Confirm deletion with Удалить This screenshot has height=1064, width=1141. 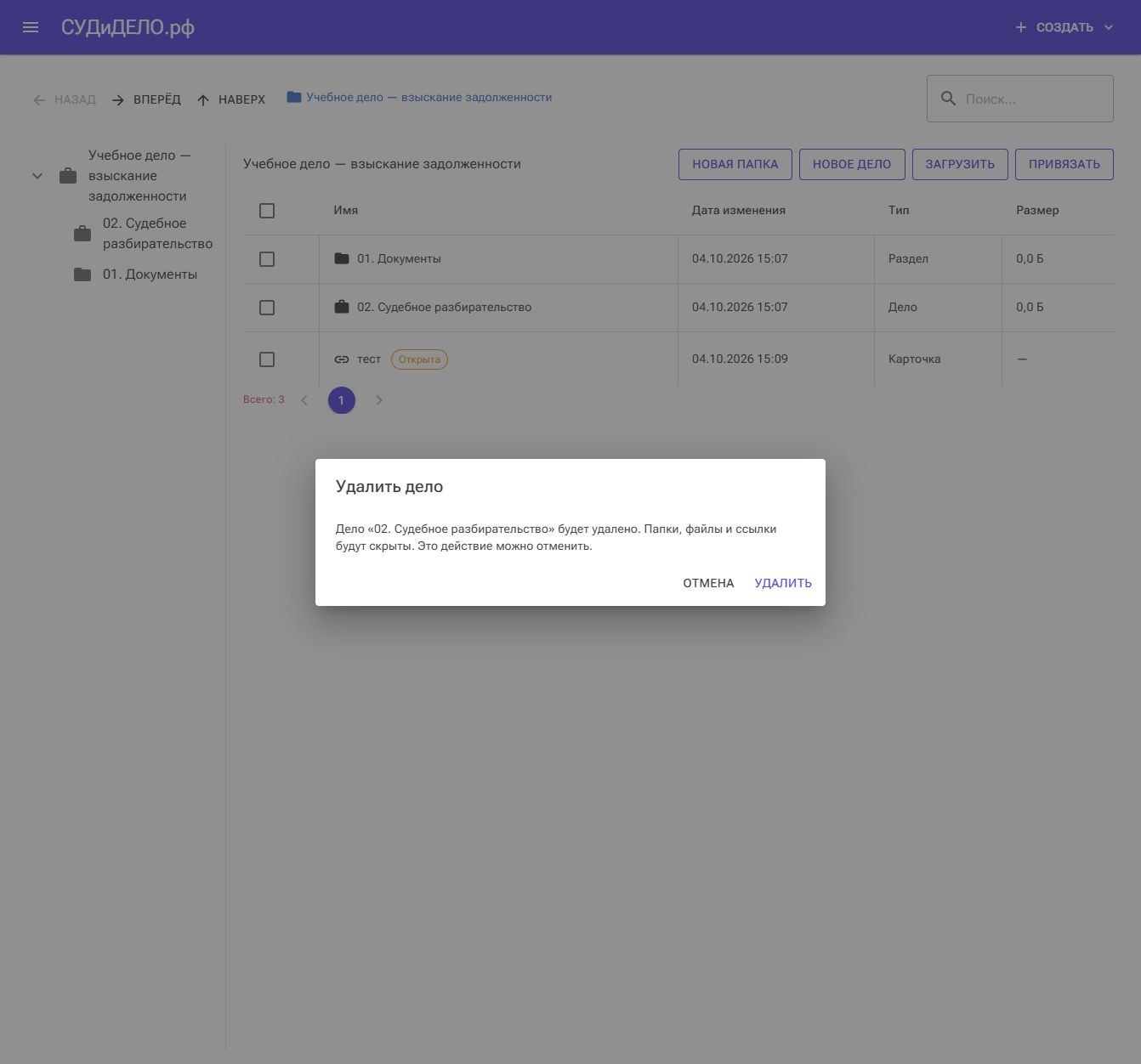pos(783,583)
